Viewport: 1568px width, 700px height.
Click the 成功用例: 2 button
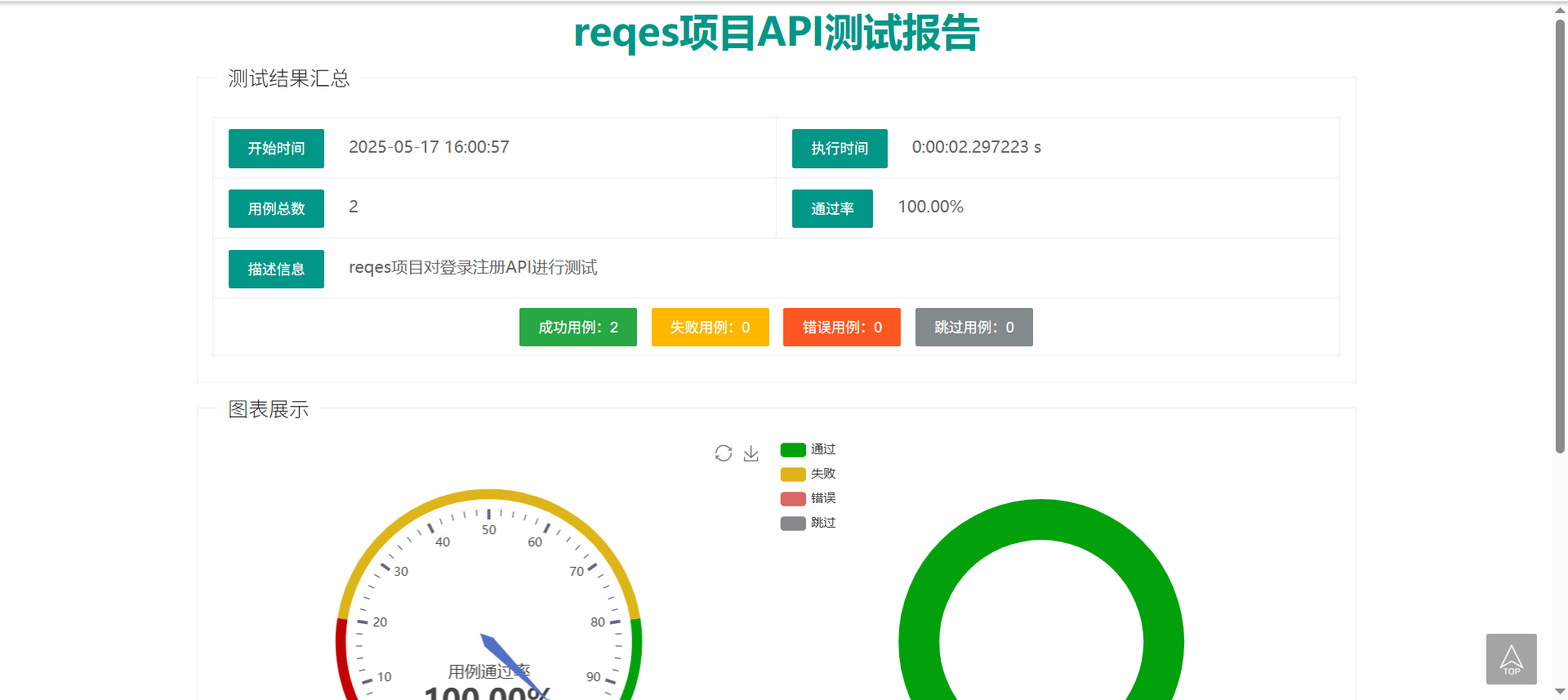[578, 328]
